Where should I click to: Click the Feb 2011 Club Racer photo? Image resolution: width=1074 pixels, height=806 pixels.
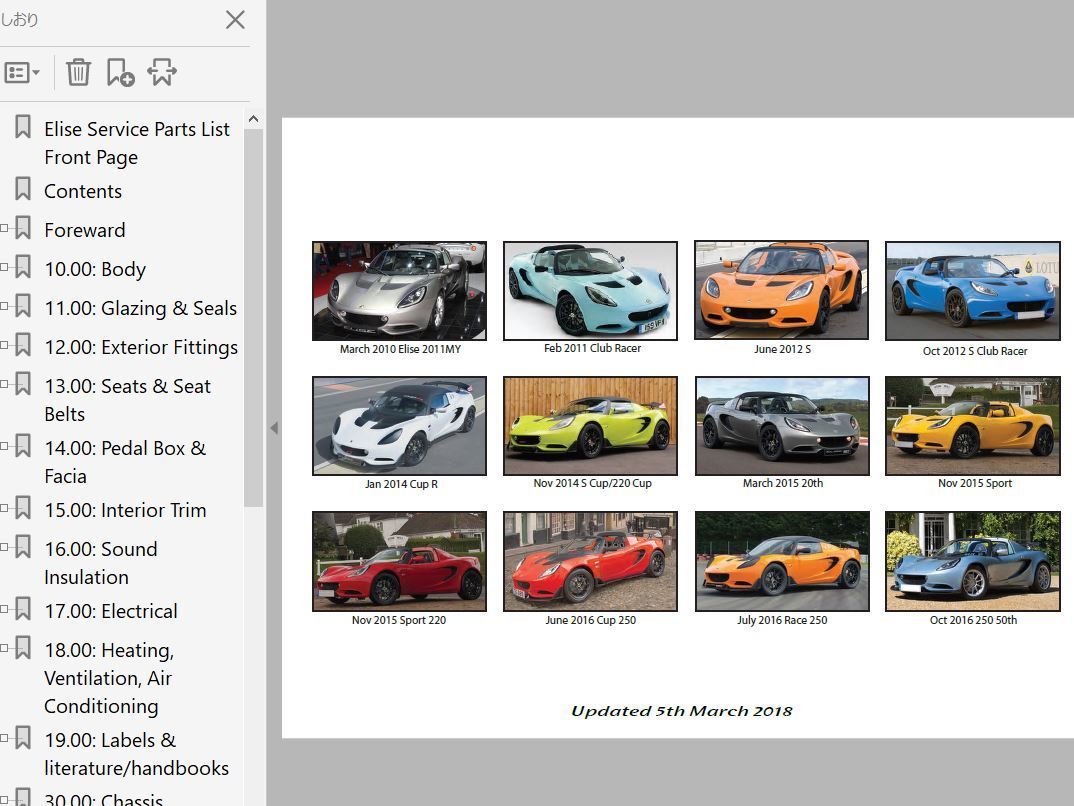tap(590, 290)
